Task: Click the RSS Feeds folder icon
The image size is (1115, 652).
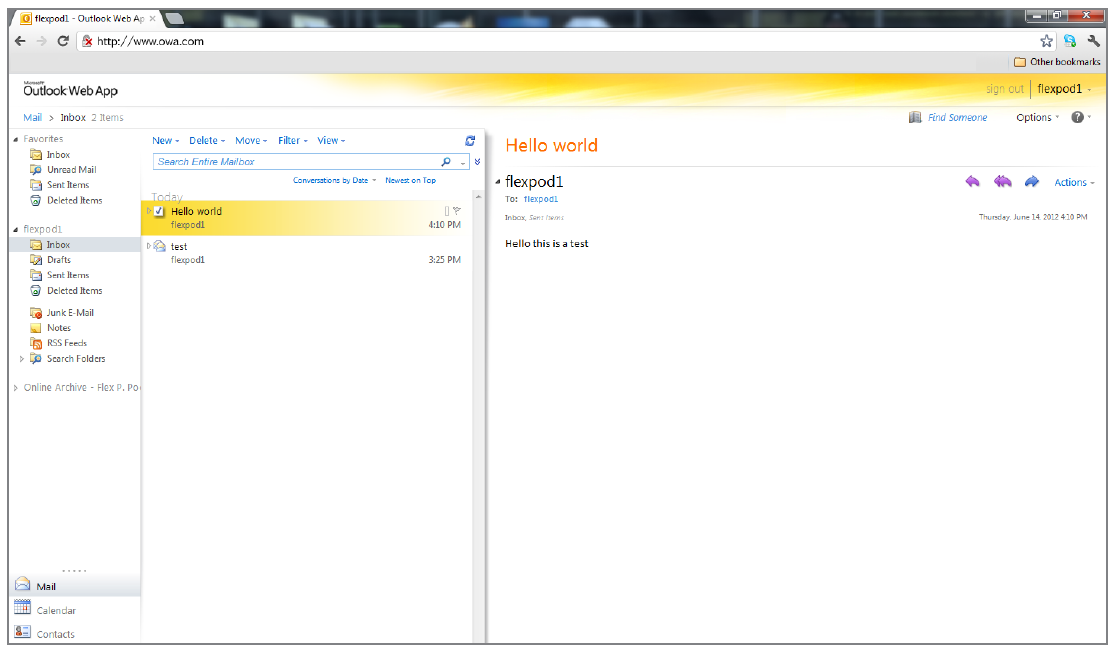Action: pos(36,343)
